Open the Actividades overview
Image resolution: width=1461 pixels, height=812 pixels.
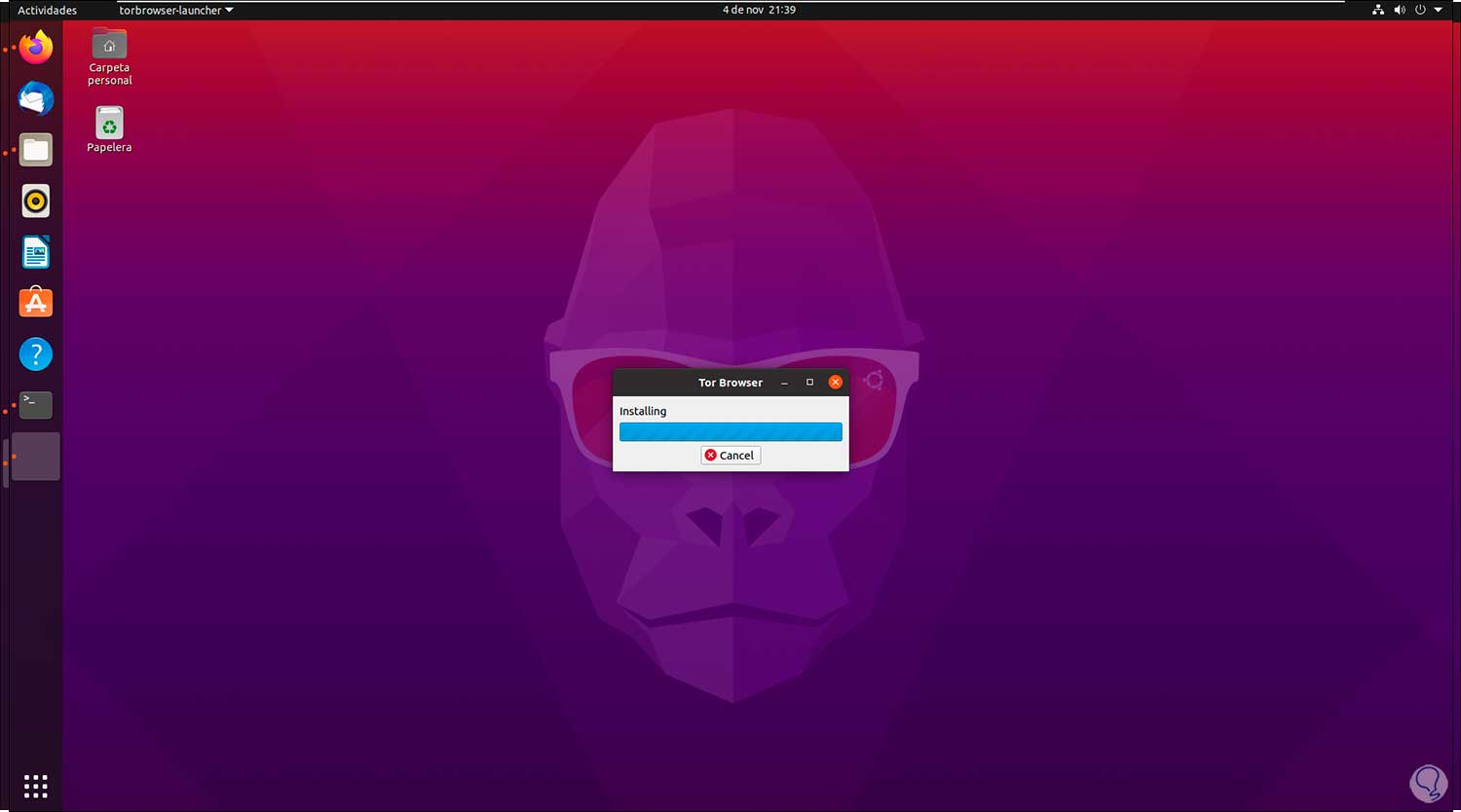[48, 10]
